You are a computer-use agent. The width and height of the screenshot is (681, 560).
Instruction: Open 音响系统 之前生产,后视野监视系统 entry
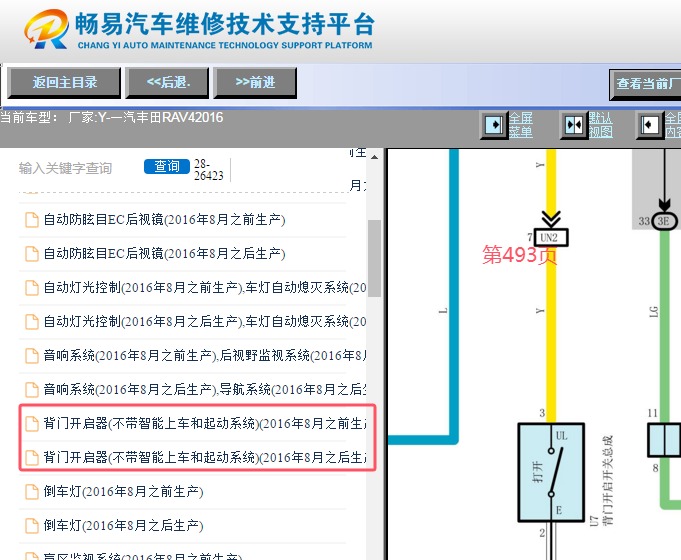tap(205, 355)
